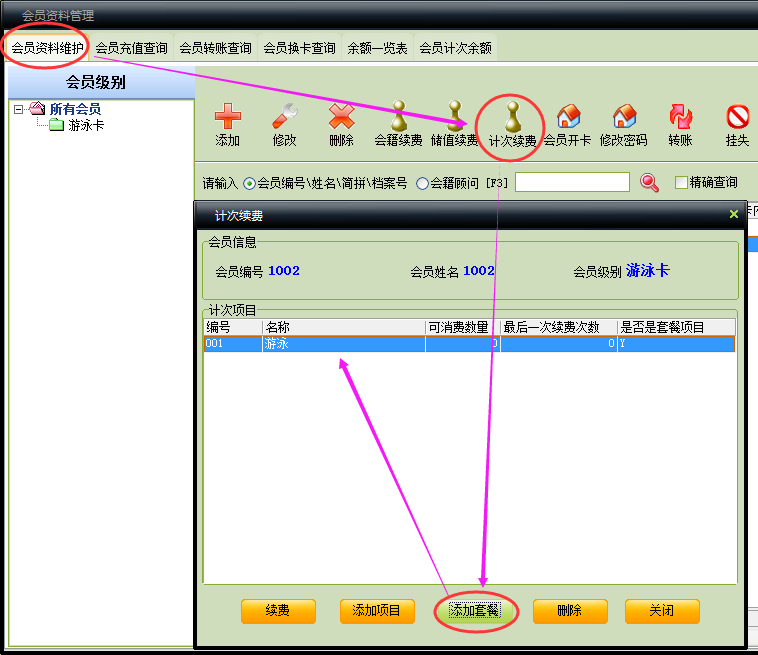Switch to the 会员换卡查询 tab
758x655 pixels.
299,48
